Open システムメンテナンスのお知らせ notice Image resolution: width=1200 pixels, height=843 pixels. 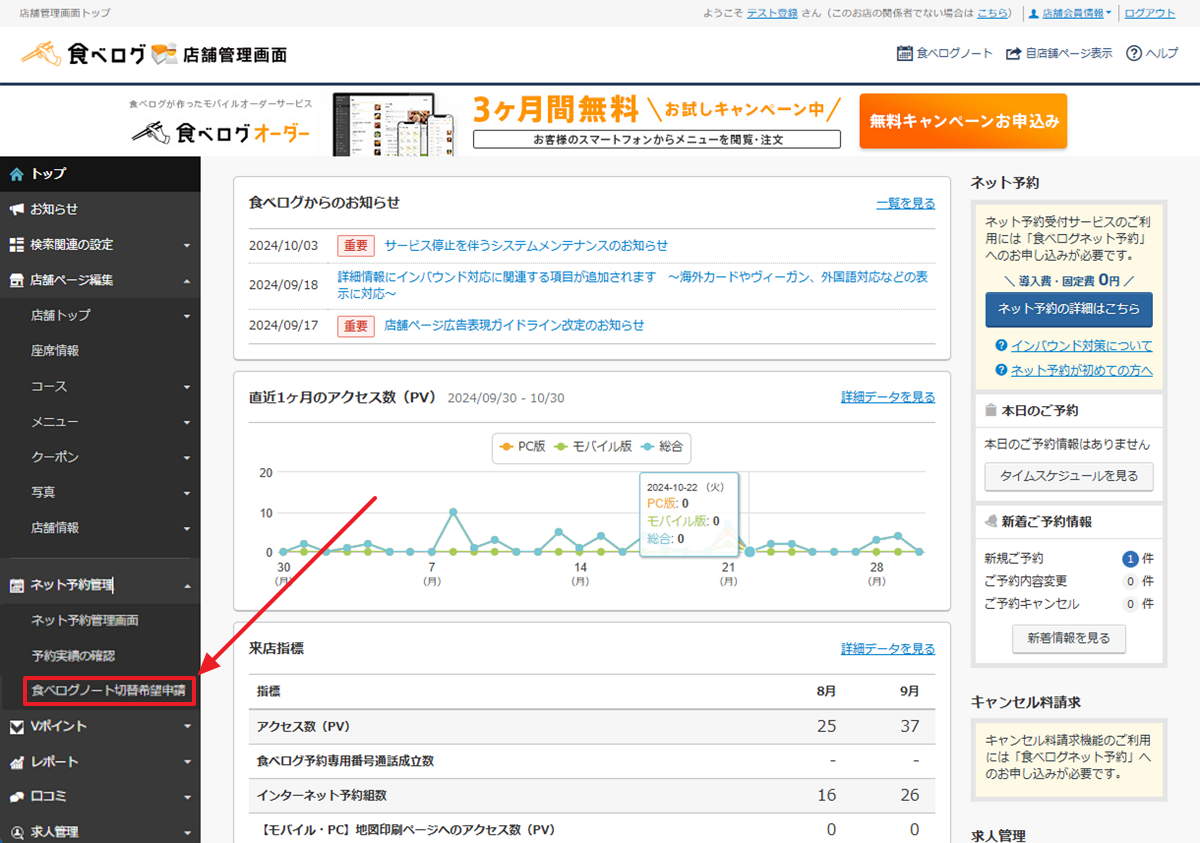526,245
